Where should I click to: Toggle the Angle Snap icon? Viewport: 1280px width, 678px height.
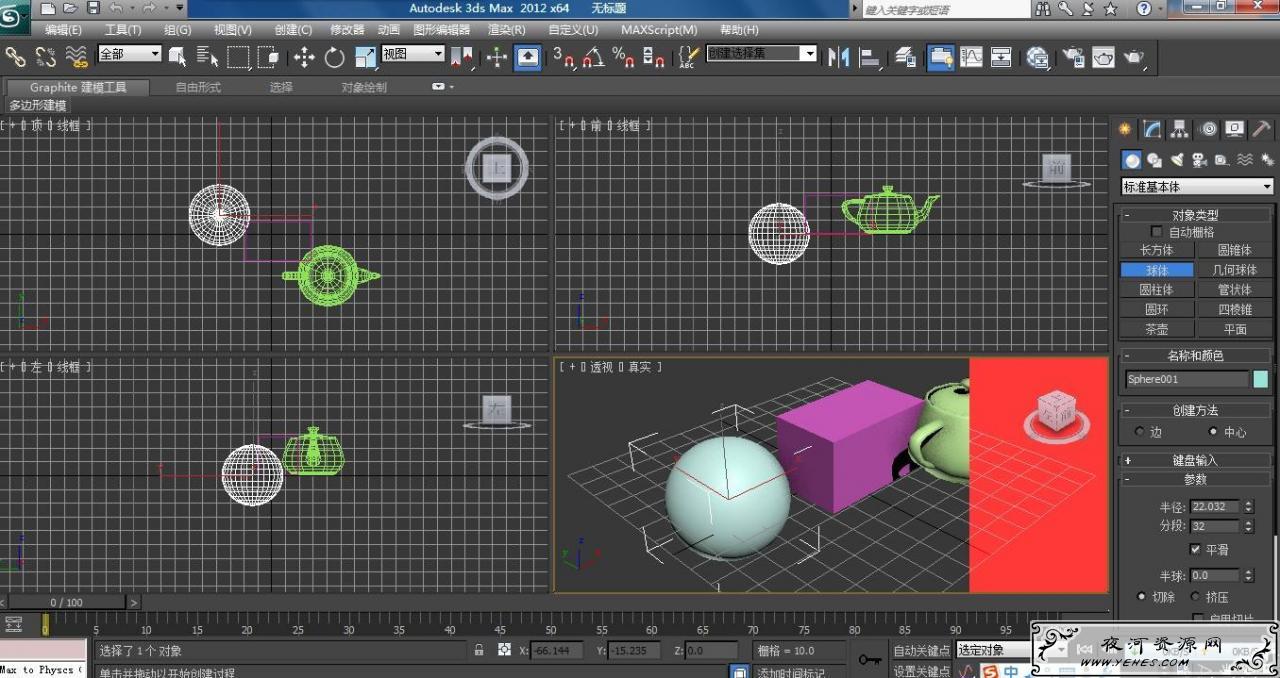pyautogui.click(x=593, y=57)
